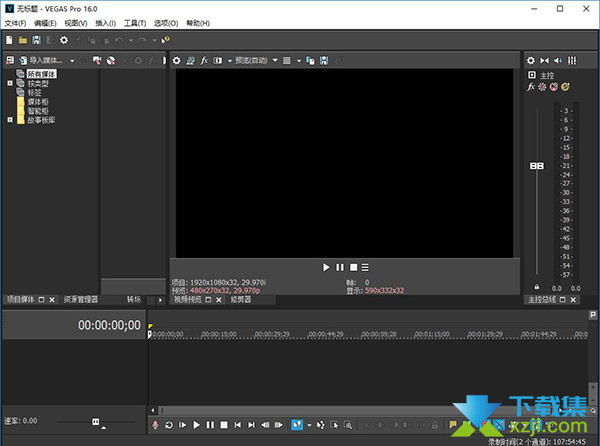The image size is (600, 446).
Task: Open split screen view dropdown arrow
Action: coord(230,60)
